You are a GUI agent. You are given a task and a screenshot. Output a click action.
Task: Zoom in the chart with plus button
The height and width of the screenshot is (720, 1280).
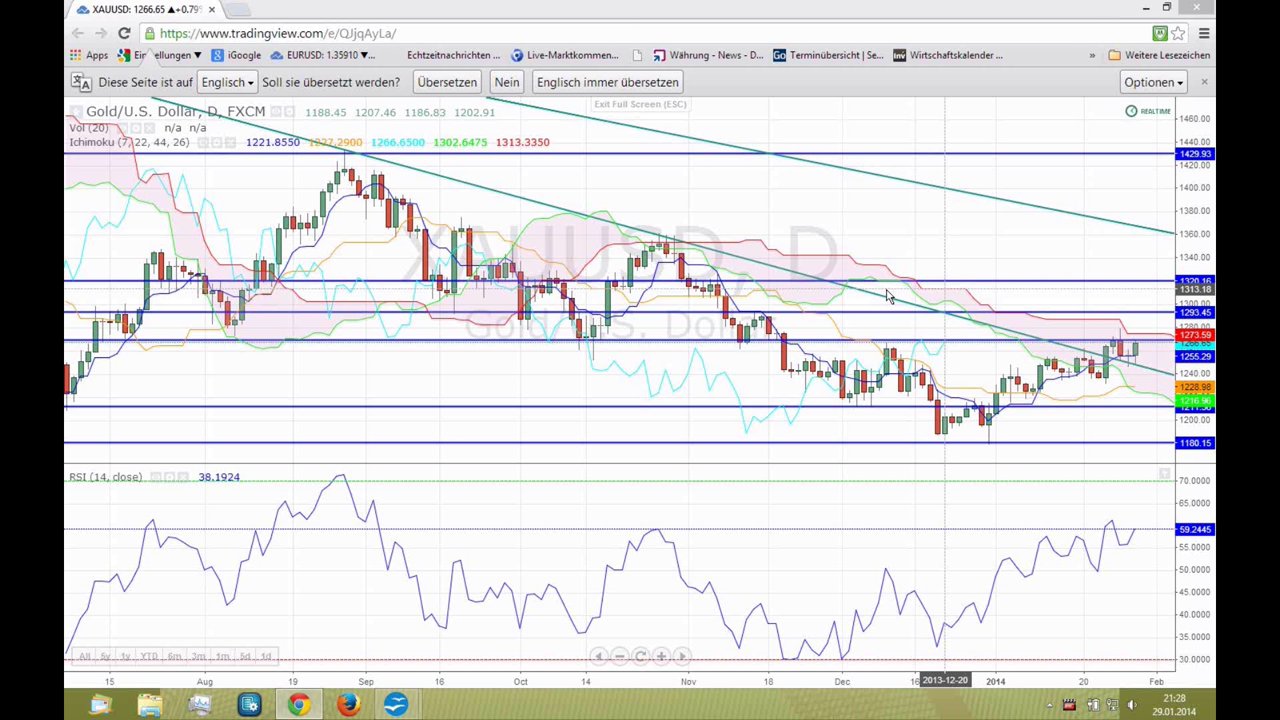pos(661,656)
